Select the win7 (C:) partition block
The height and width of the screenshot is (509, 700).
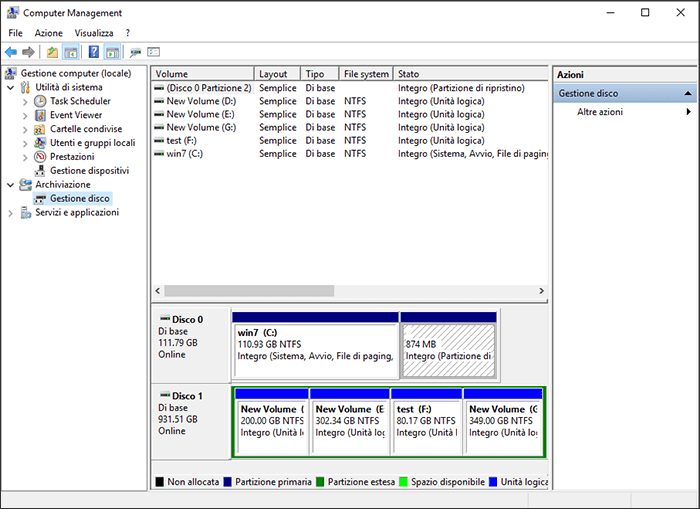click(x=315, y=346)
